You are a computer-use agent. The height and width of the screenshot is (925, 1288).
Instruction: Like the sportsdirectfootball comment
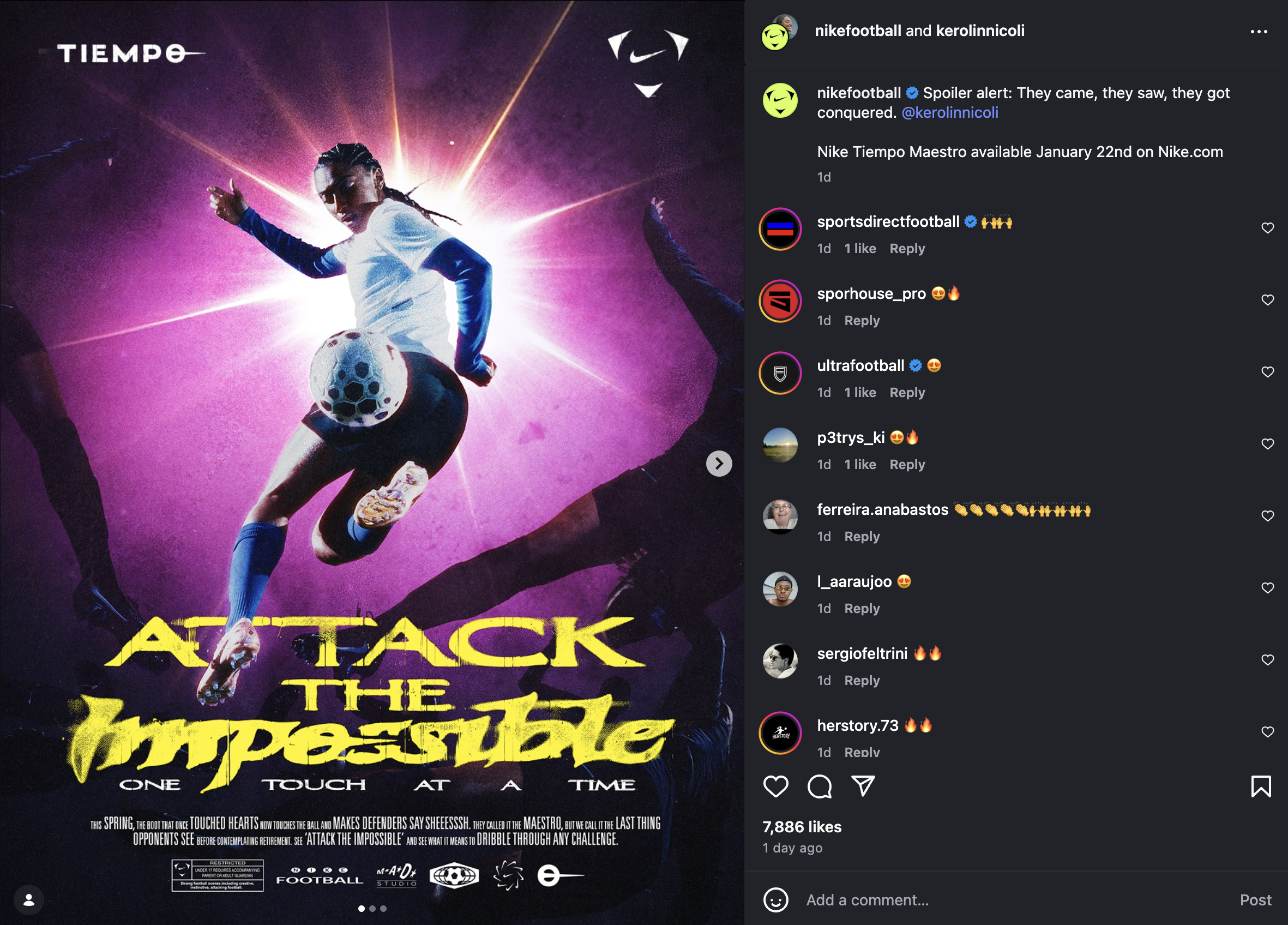tap(1267, 229)
